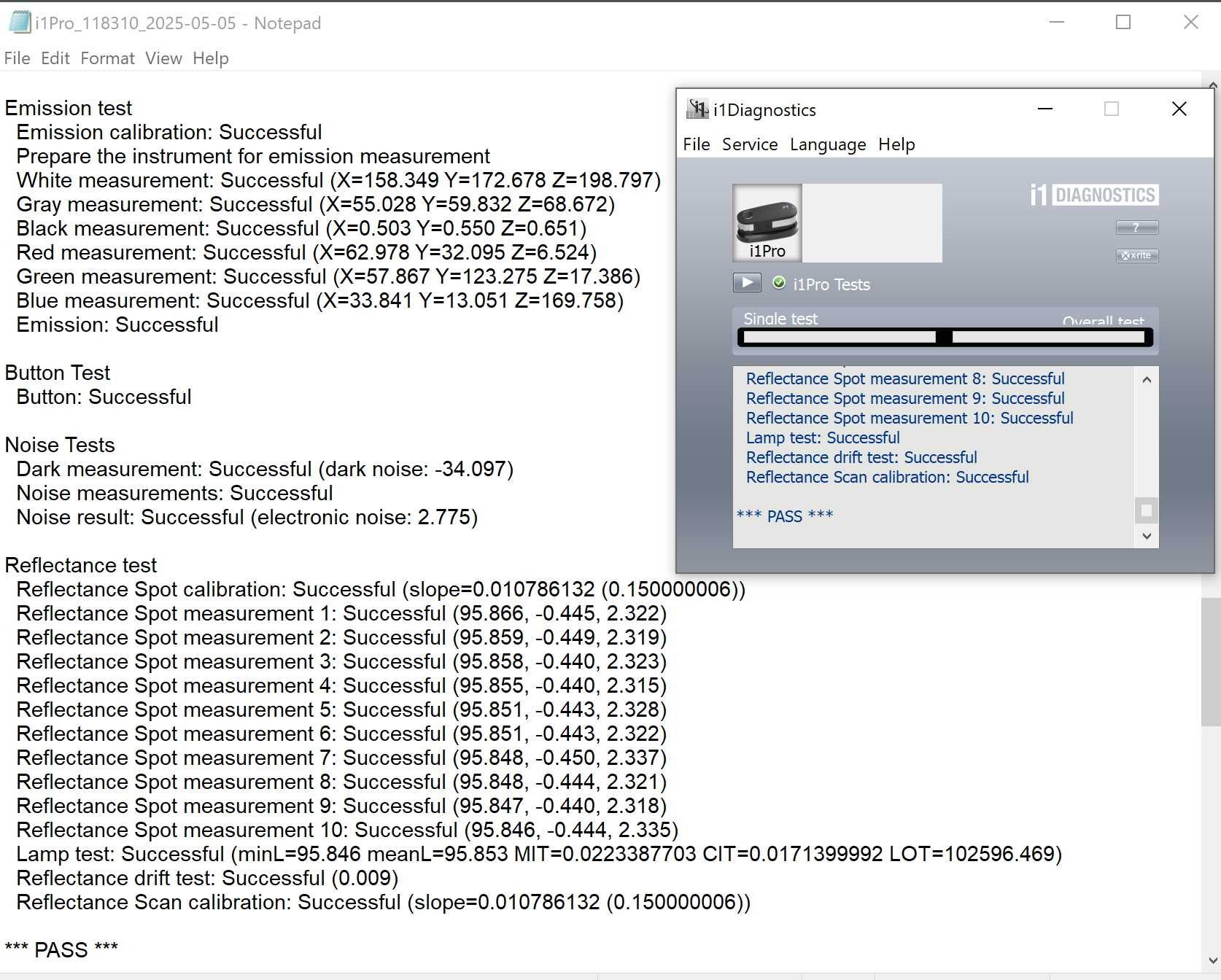Maximize the Notepad window

click(x=1123, y=23)
